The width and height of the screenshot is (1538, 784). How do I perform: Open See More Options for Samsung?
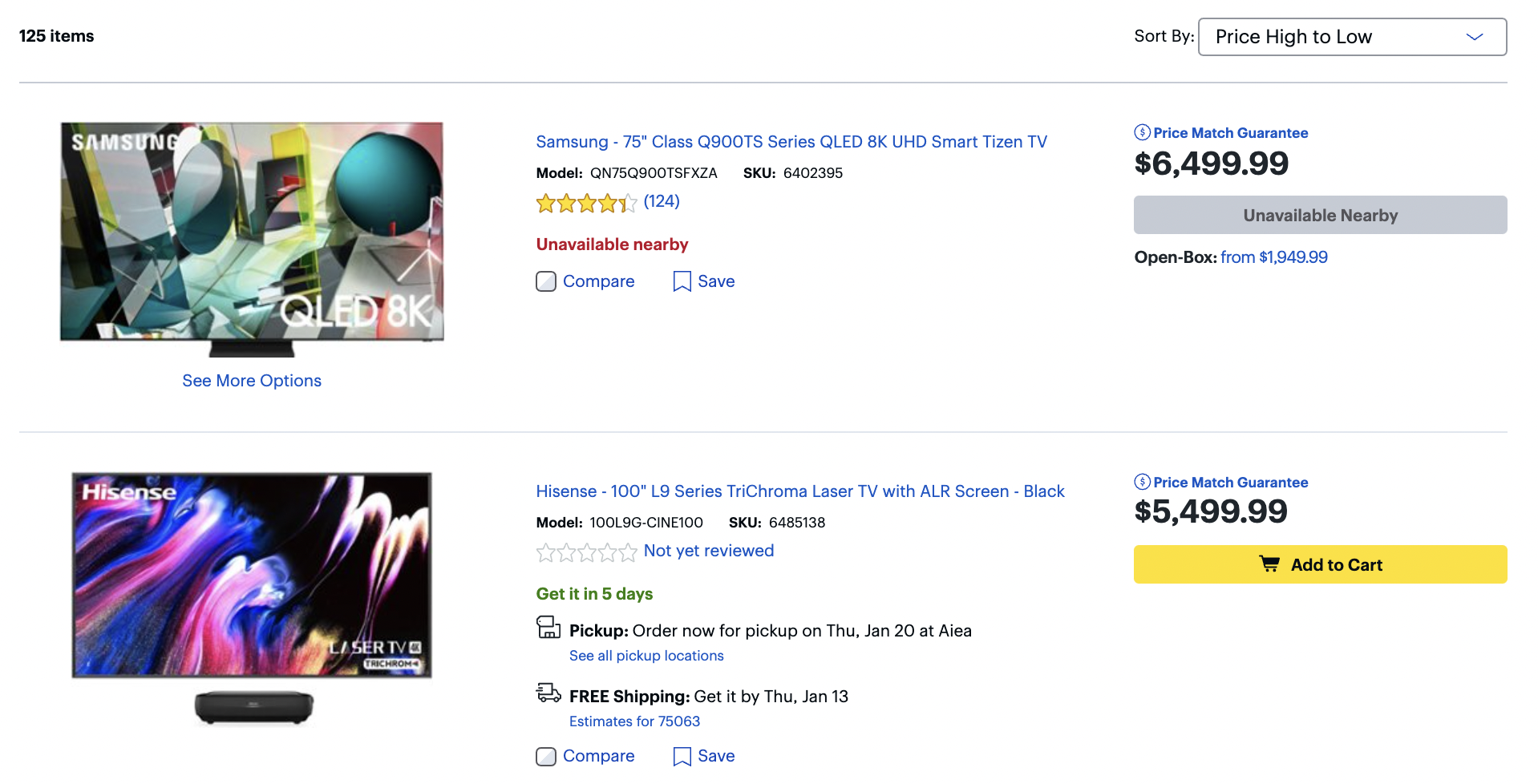252,381
